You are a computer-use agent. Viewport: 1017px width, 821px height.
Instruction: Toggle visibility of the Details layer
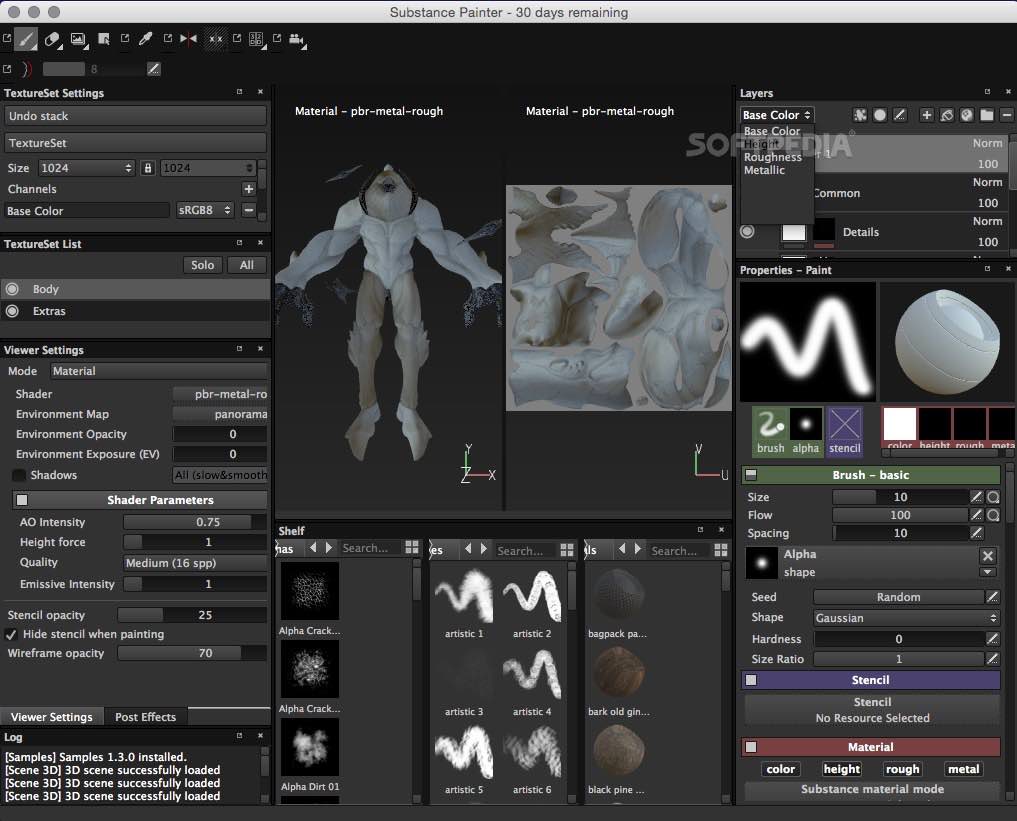tap(747, 231)
